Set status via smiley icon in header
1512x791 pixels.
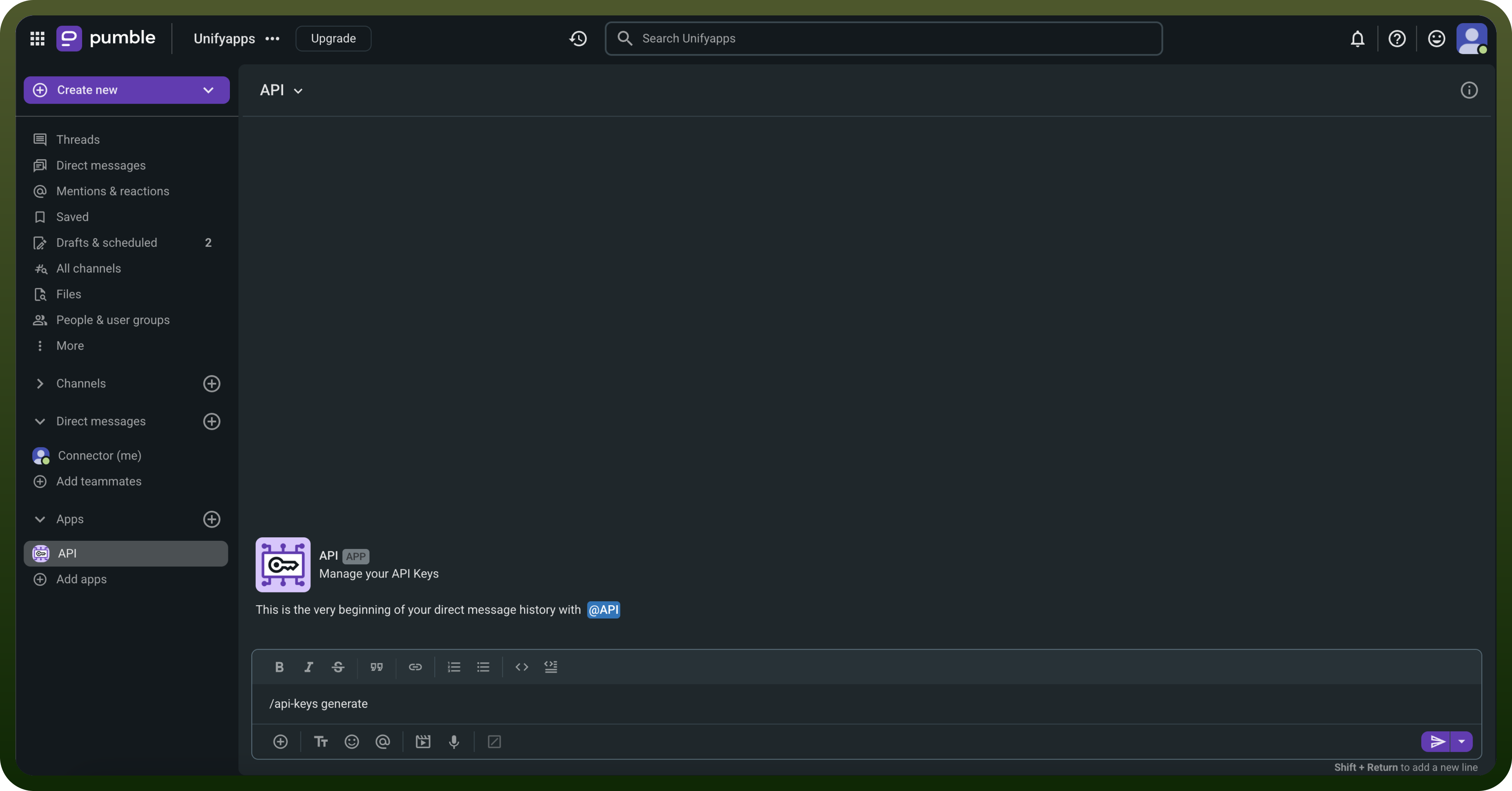(1436, 39)
